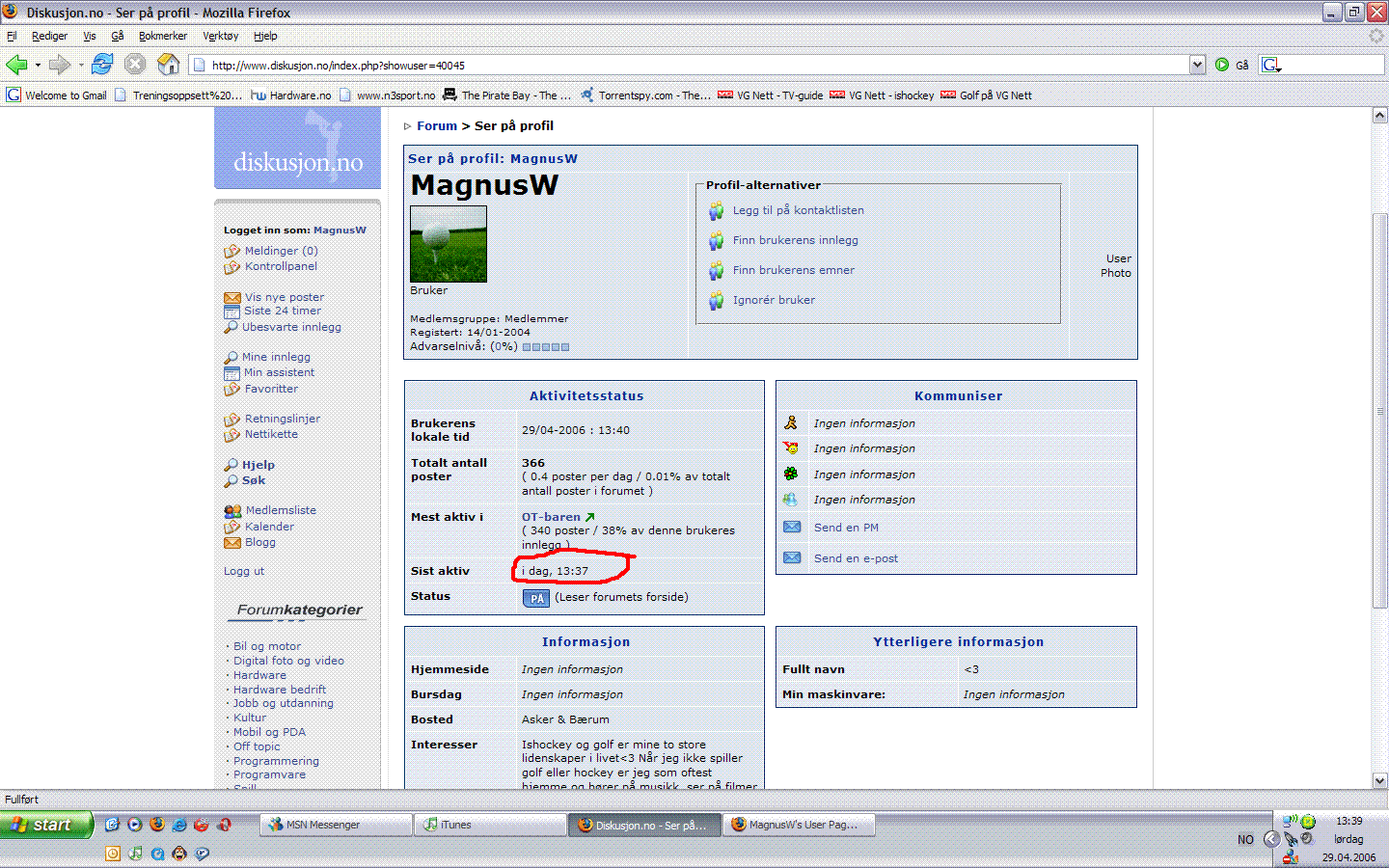The image size is (1389, 868).
Task: Click the MSN icon in Kommuniser panel
Action: click(791, 499)
